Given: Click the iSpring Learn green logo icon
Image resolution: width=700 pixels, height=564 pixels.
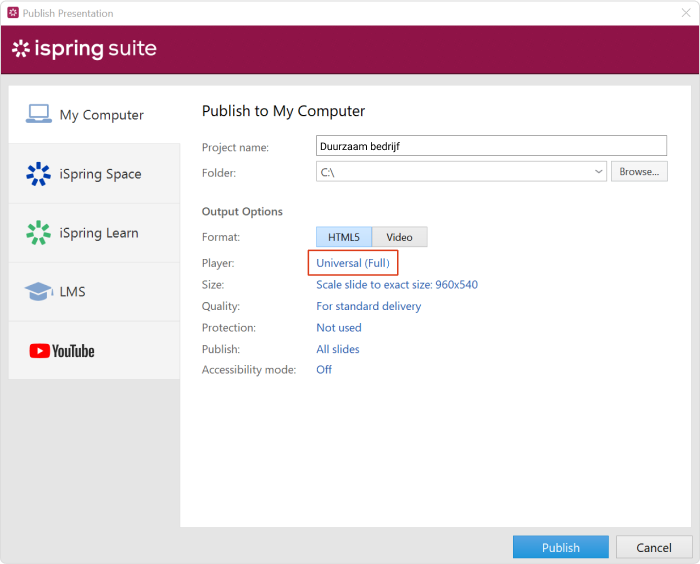Looking at the screenshot, I should pos(39,233).
